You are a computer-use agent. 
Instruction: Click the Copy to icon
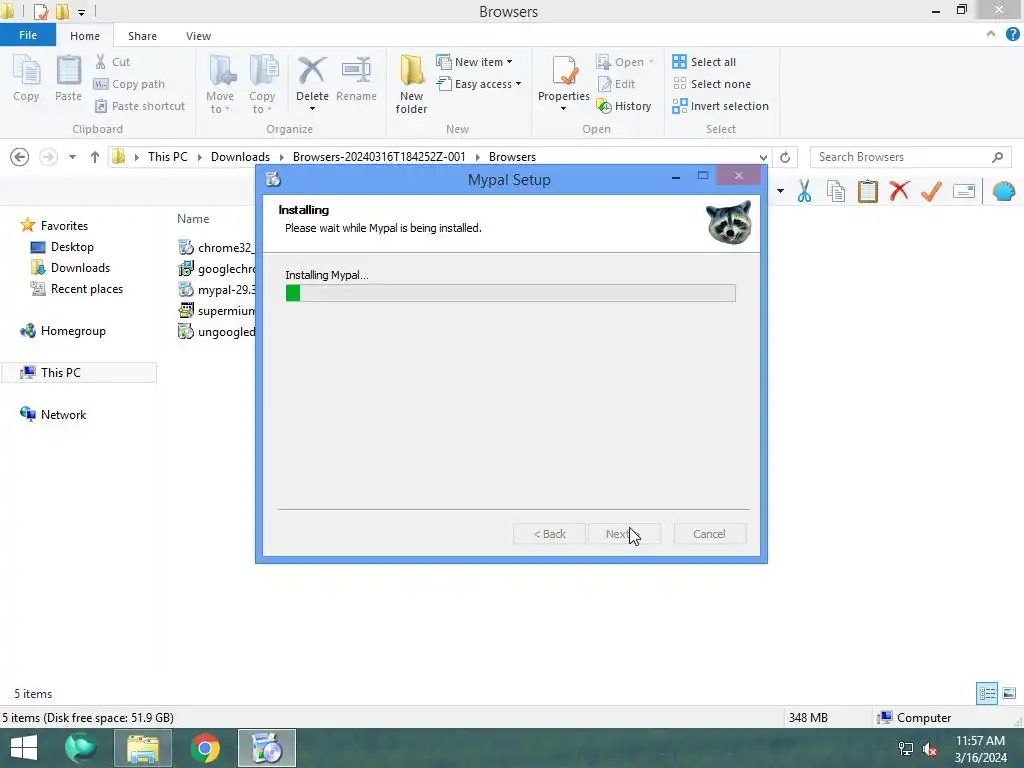point(263,71)
